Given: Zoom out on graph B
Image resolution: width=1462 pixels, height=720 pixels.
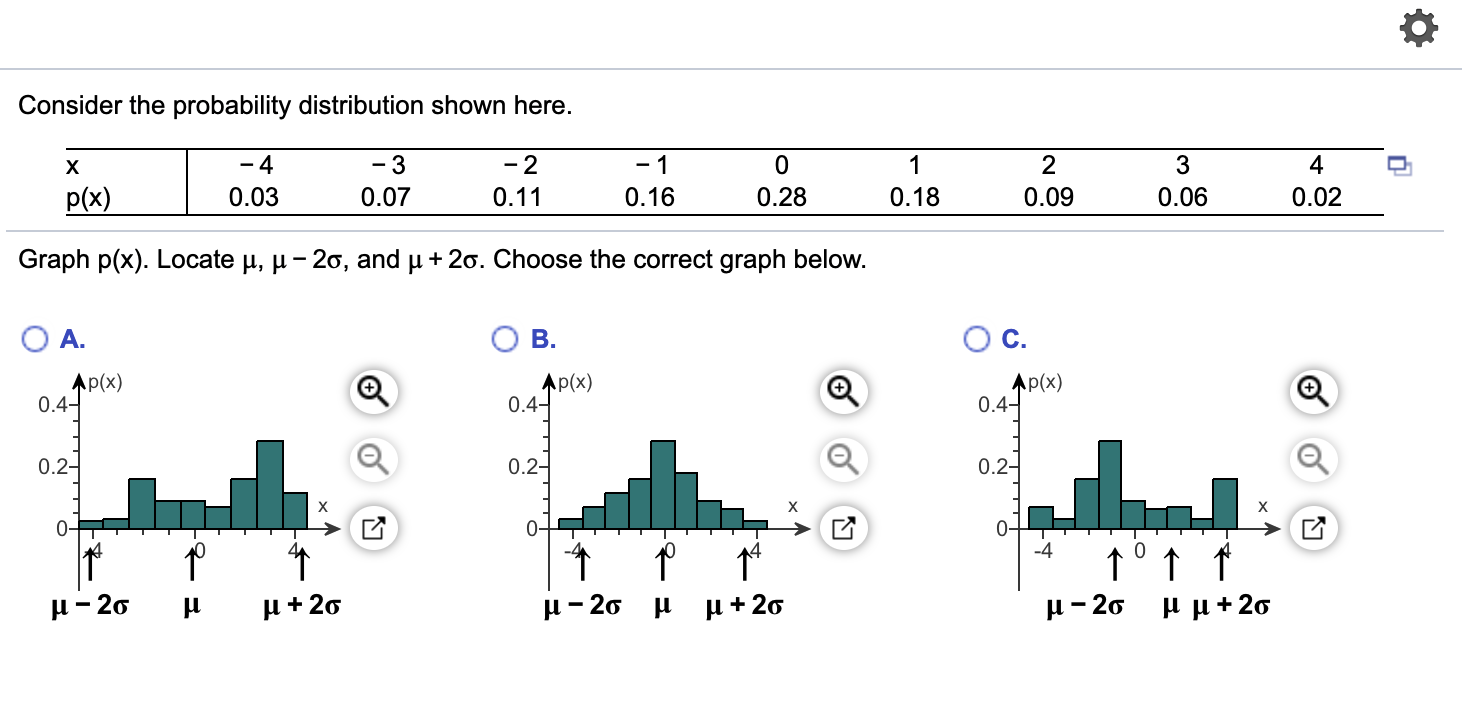Looking at the screenshot, I should 841,461.
